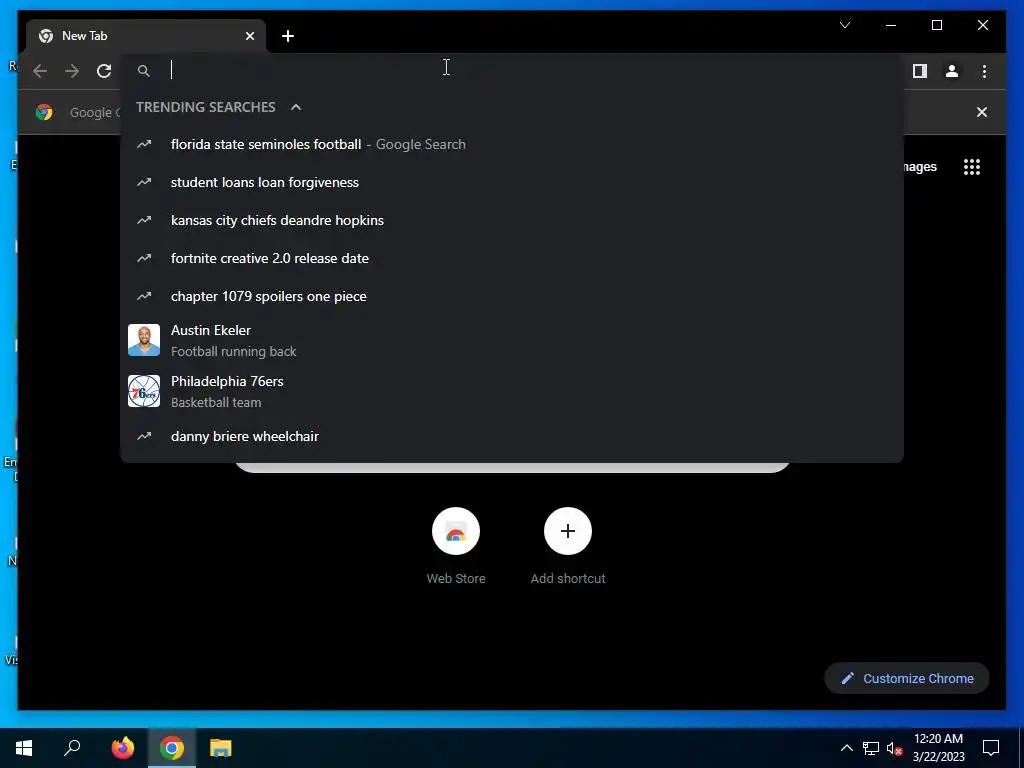The width and height of the screenshot is (1024, 768).
Task: Launch Firefox from the taskbar
Action: click(x=123, y=748)
